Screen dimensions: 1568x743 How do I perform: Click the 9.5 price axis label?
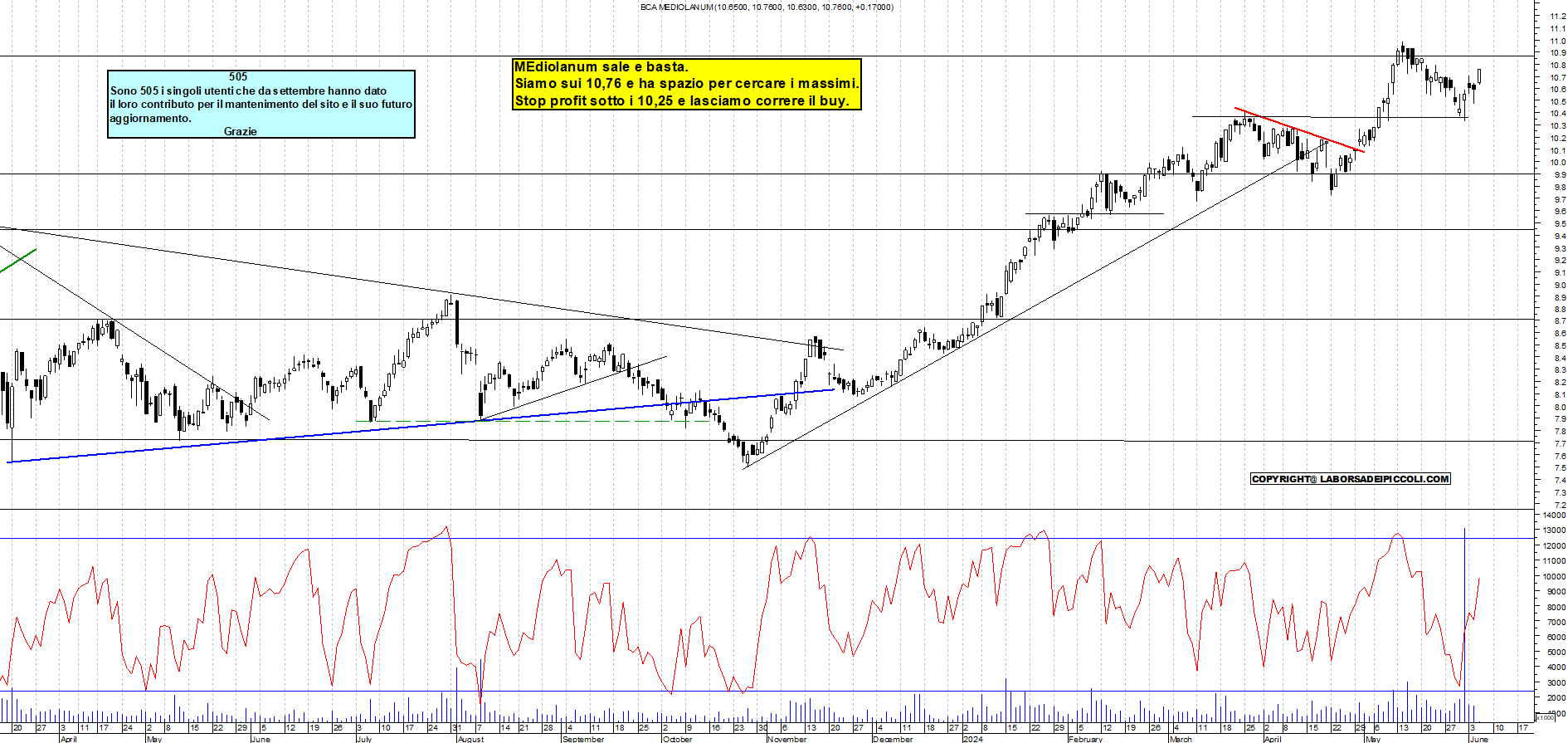(1560, 223)
